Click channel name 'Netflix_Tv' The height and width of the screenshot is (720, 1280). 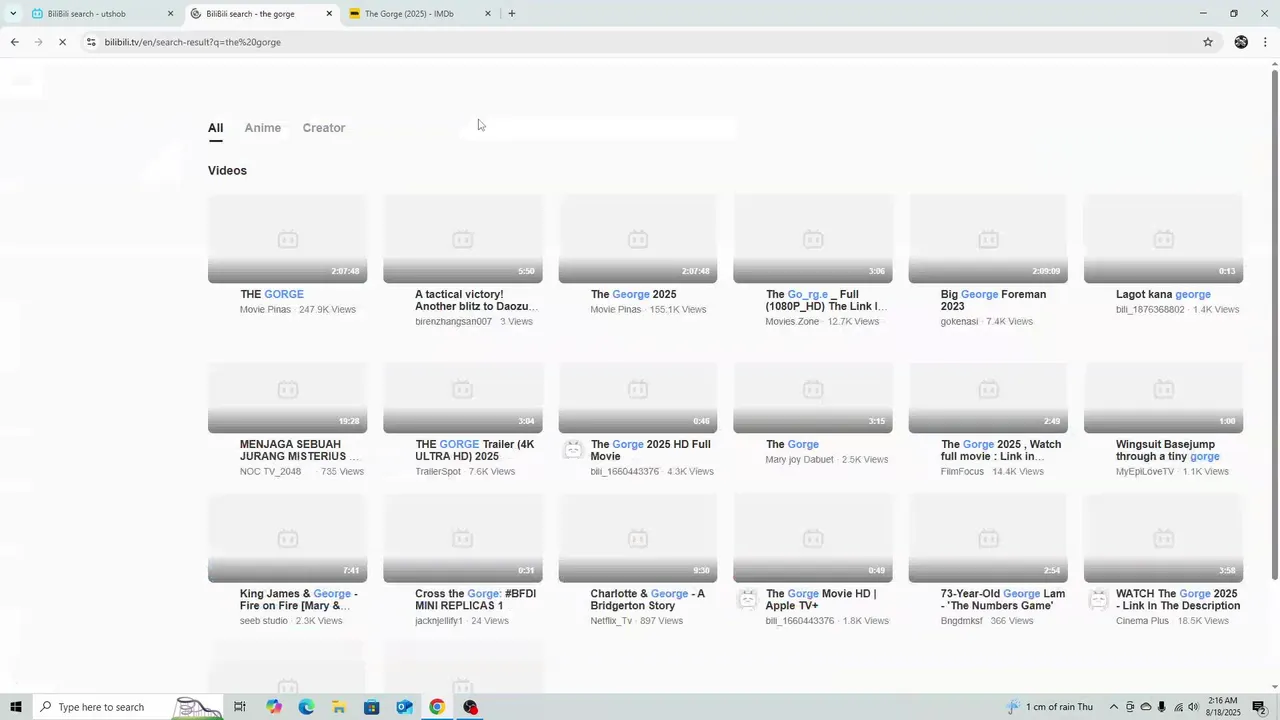[x=611, y=621]
